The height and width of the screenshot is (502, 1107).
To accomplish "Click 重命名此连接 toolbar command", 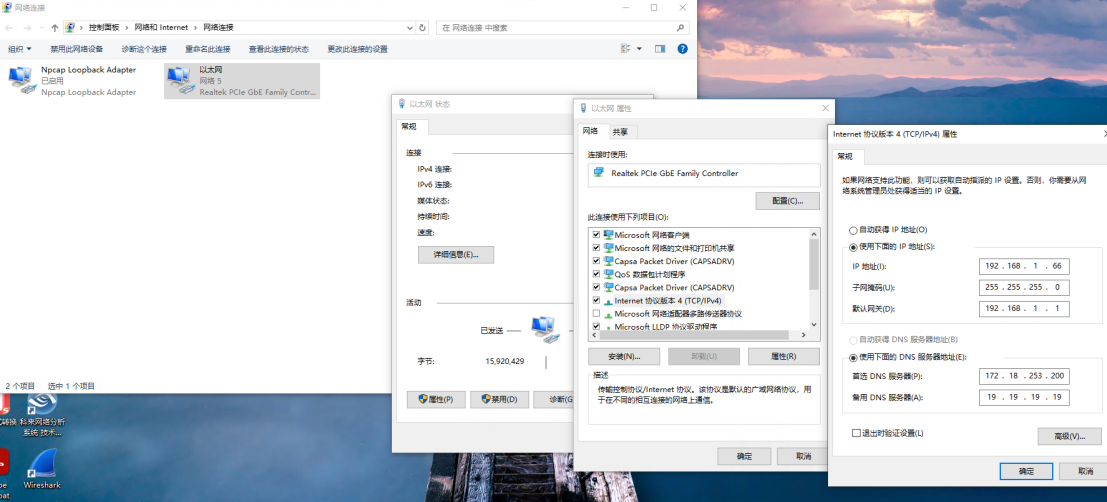I will point(208,49).
